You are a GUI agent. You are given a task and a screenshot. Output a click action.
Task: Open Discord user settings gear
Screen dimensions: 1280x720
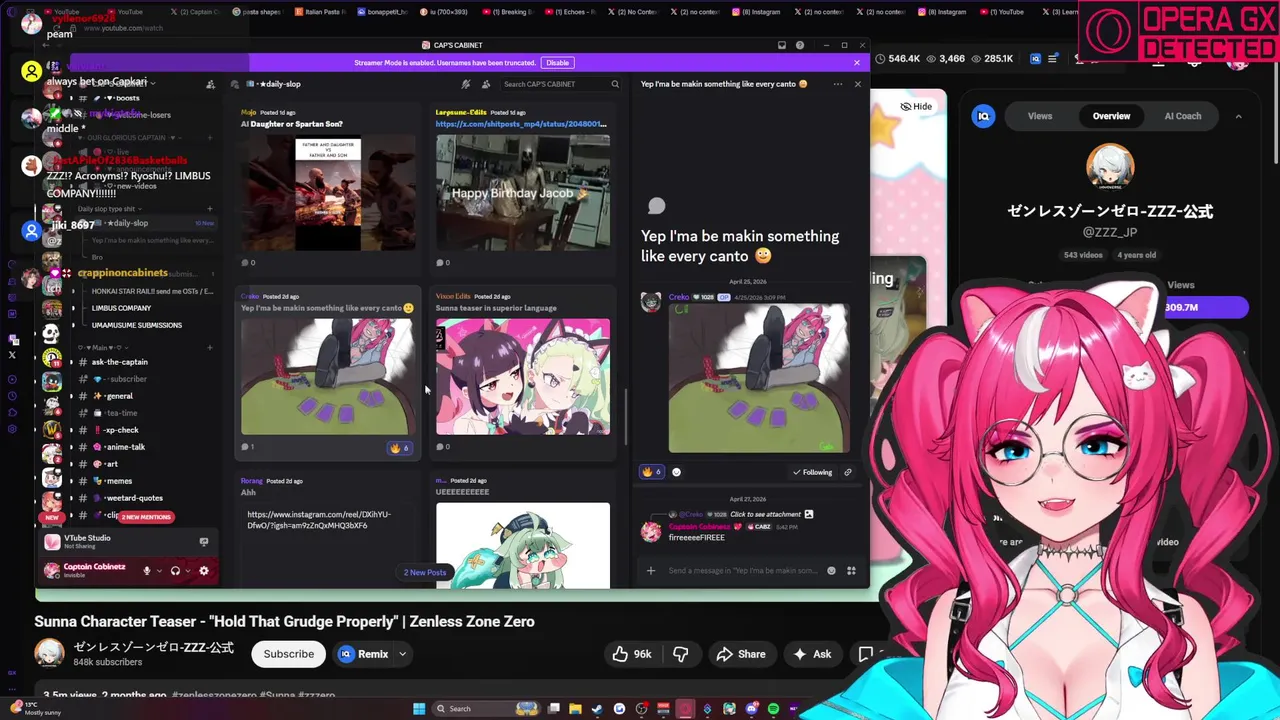click(x=204, y=571)
